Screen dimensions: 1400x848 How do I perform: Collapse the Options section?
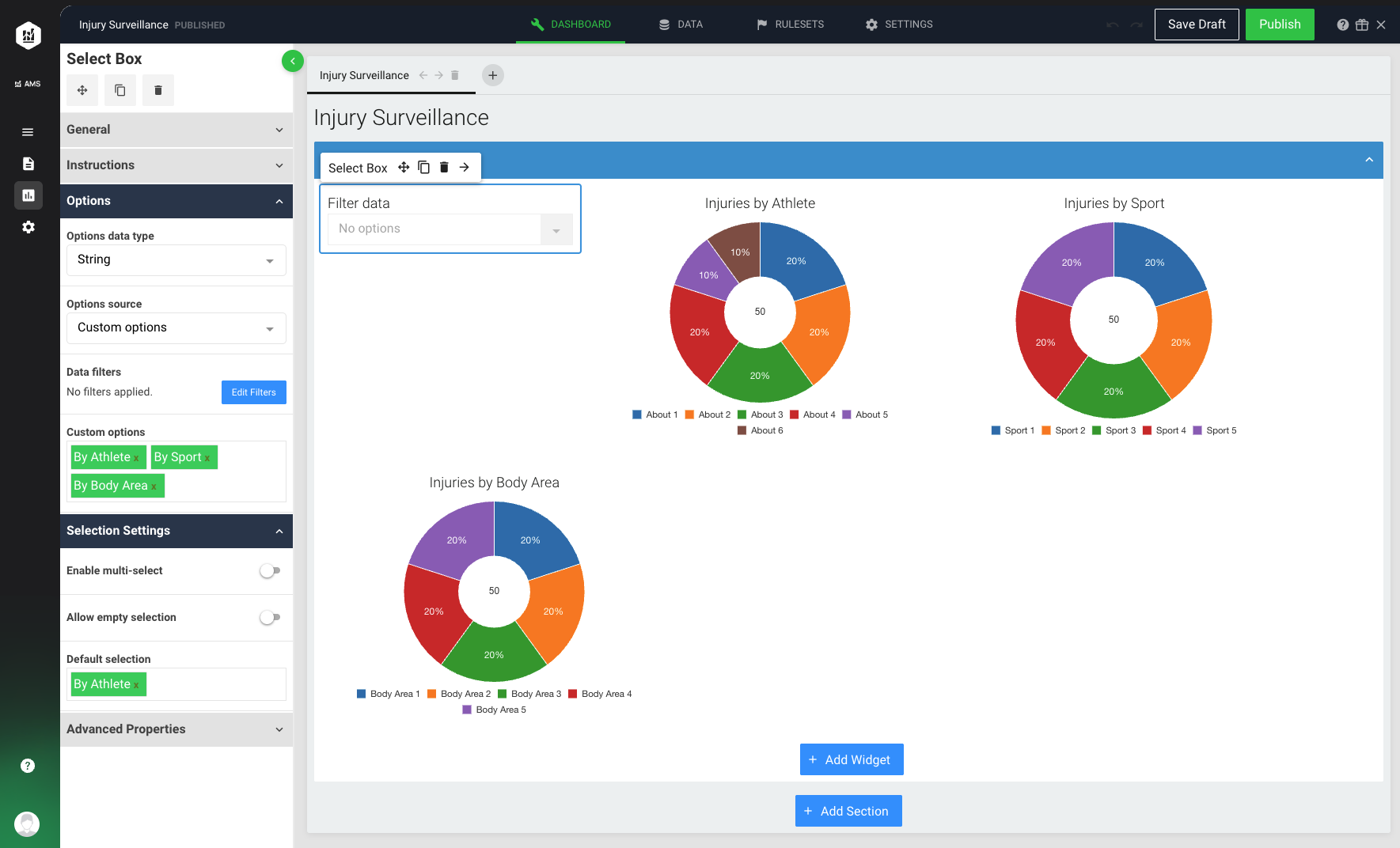click(176, 201)
